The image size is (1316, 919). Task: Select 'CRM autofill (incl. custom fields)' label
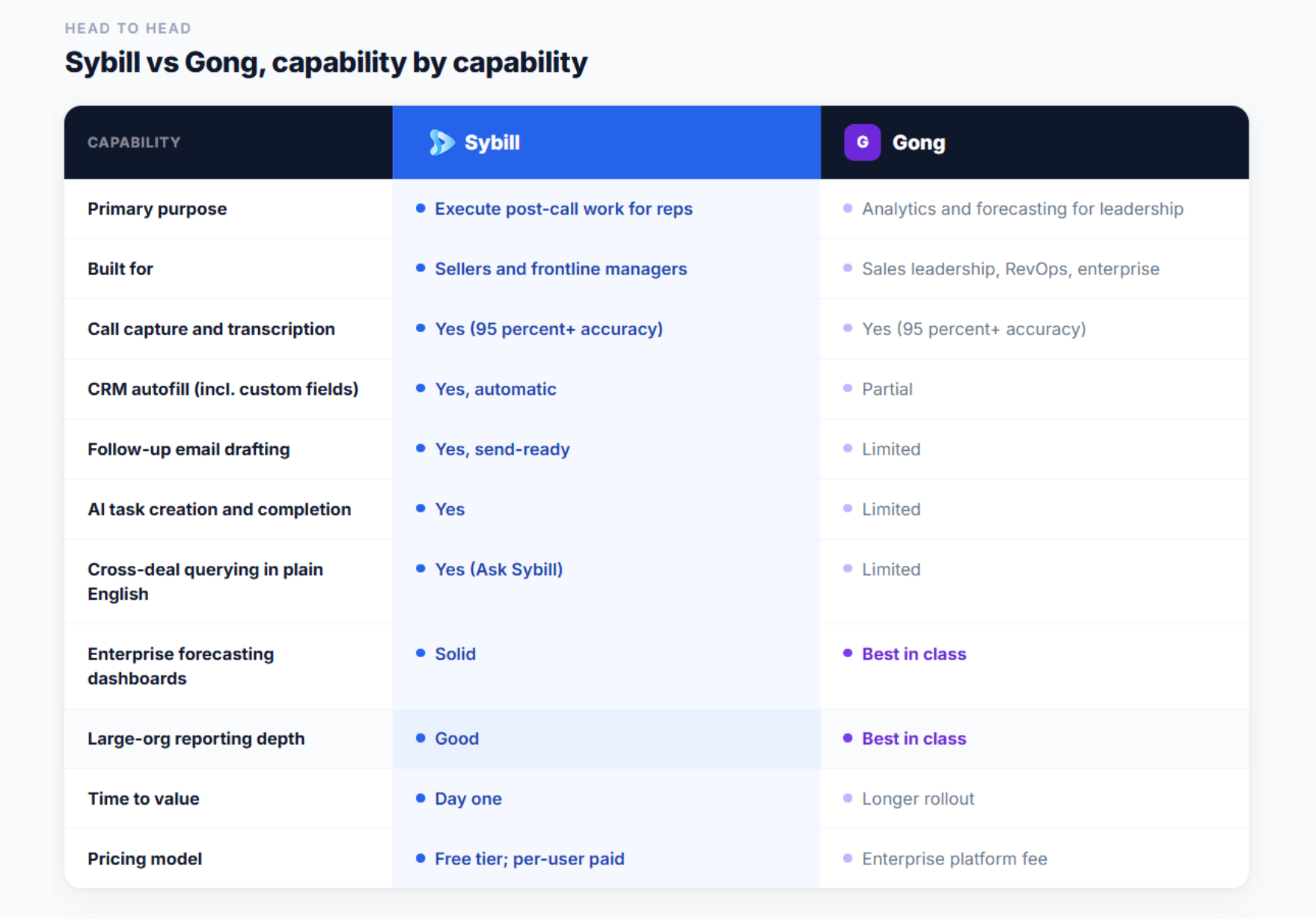pyautogui.click(x=223, y=389)
